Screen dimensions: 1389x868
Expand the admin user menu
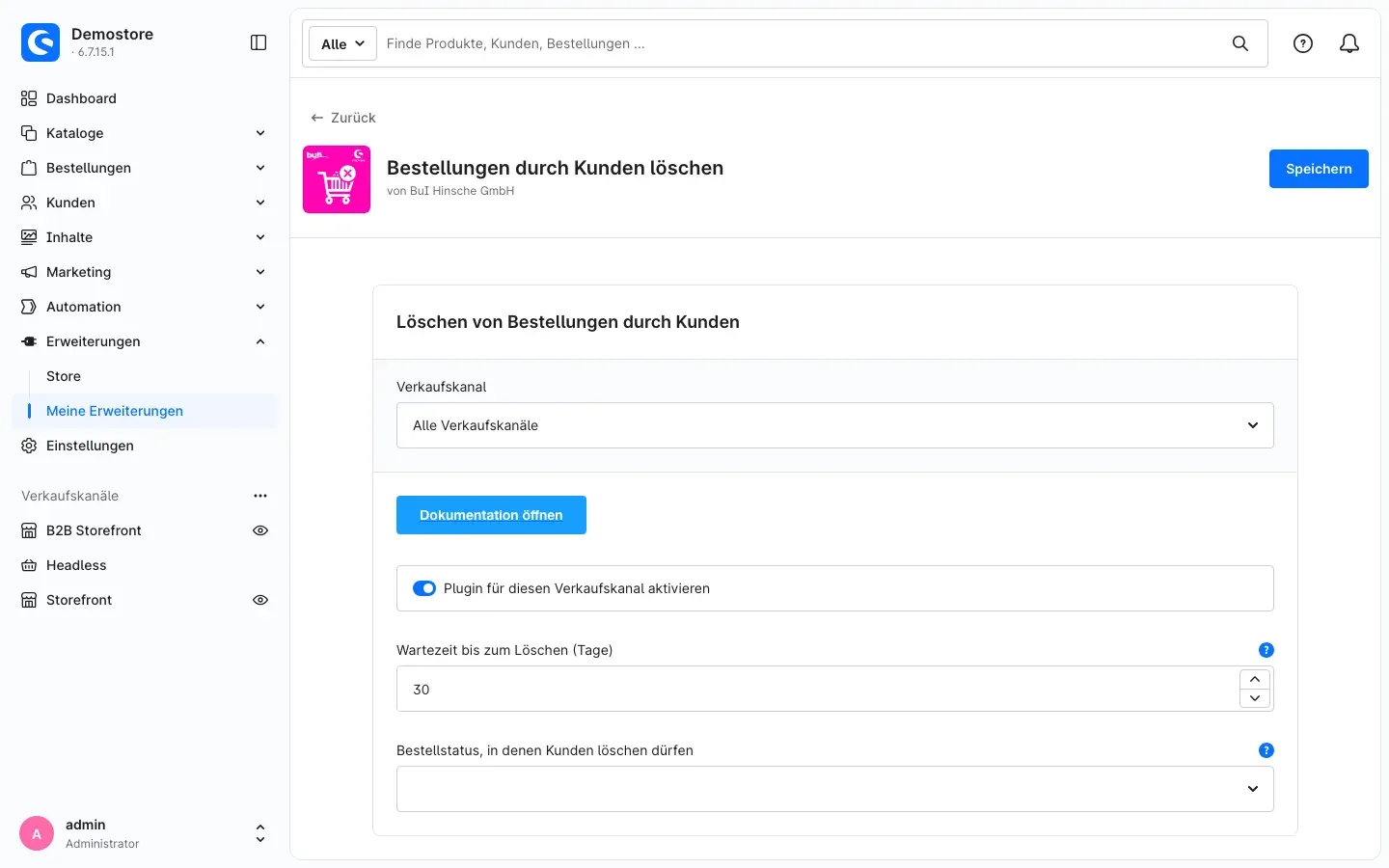(259, 833)
